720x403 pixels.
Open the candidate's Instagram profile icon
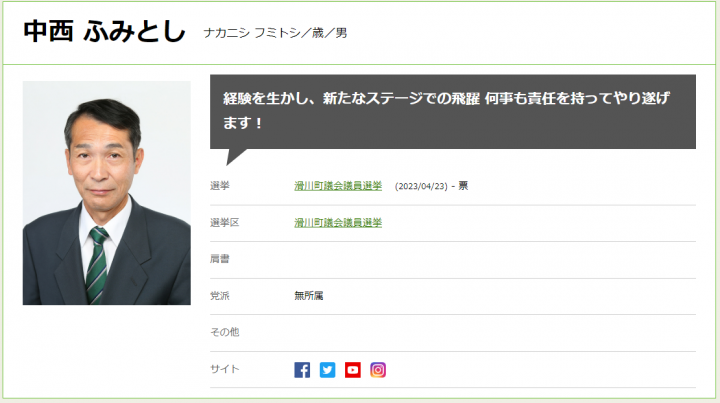click(x=378, y=370)
